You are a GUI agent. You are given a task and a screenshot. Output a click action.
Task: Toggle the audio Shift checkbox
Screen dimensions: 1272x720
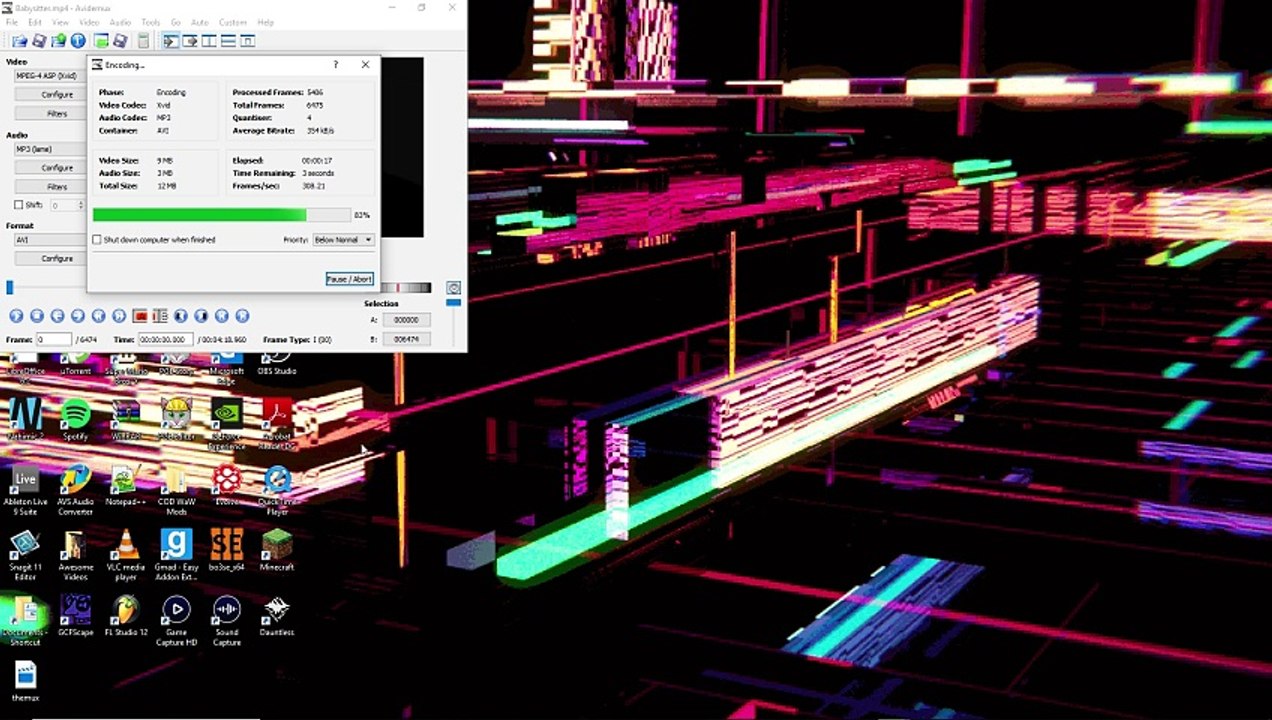pyautogui.click(x=18, y=205)
